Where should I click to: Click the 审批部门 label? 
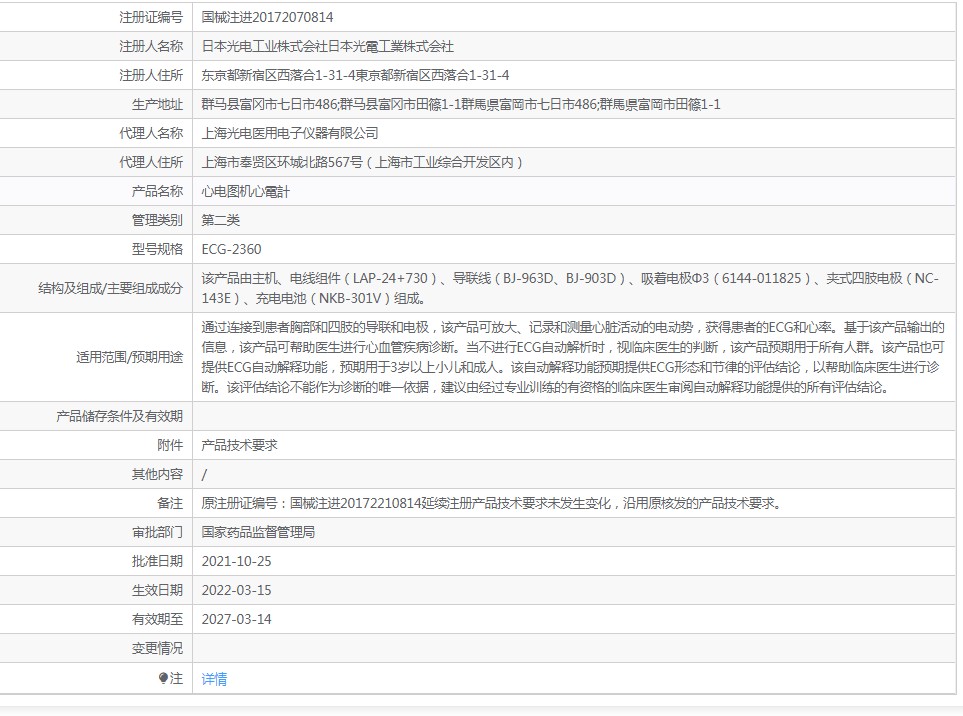pos(157,532)
